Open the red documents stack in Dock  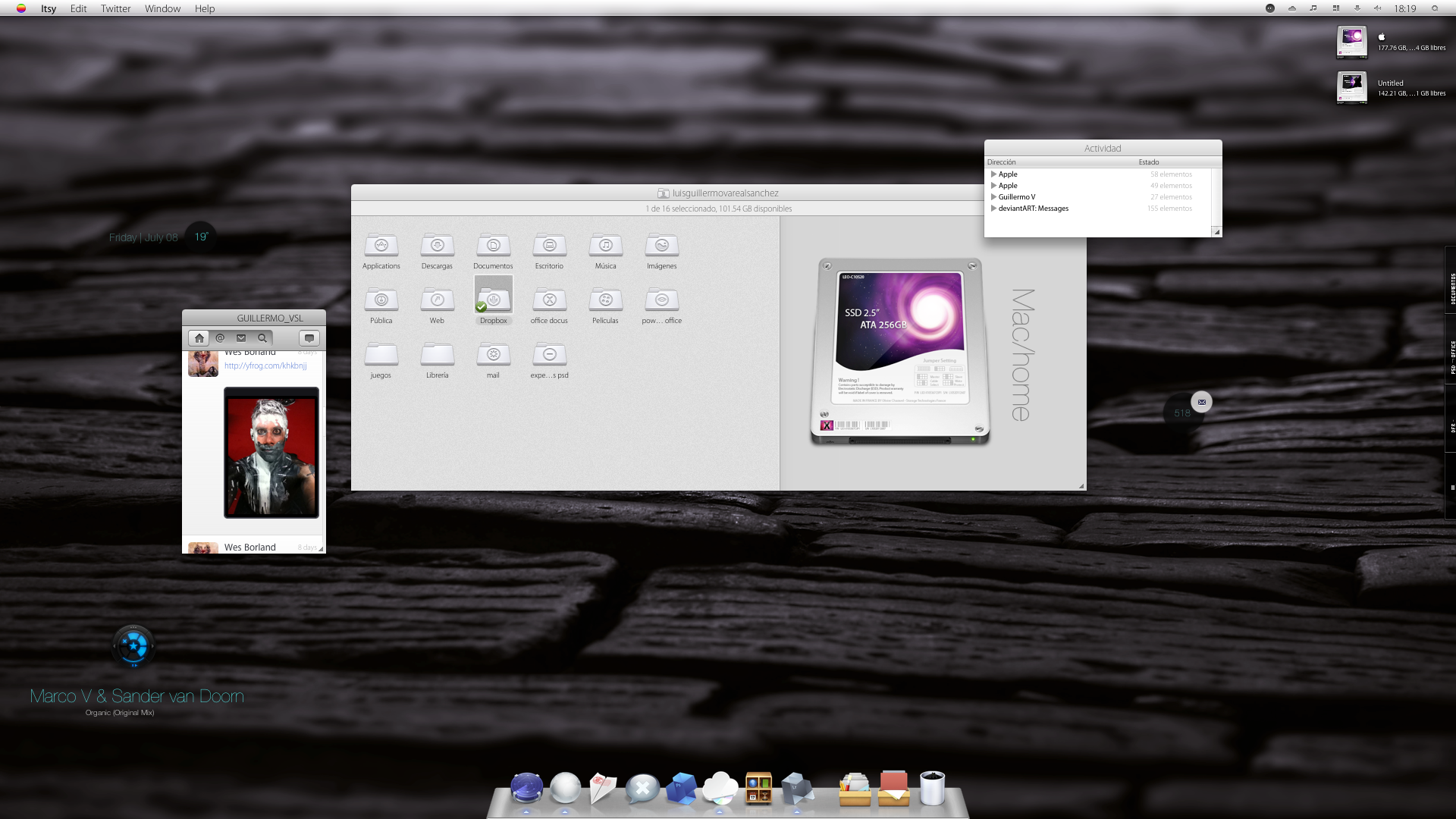pyautogui.click(x=894, y=789)
